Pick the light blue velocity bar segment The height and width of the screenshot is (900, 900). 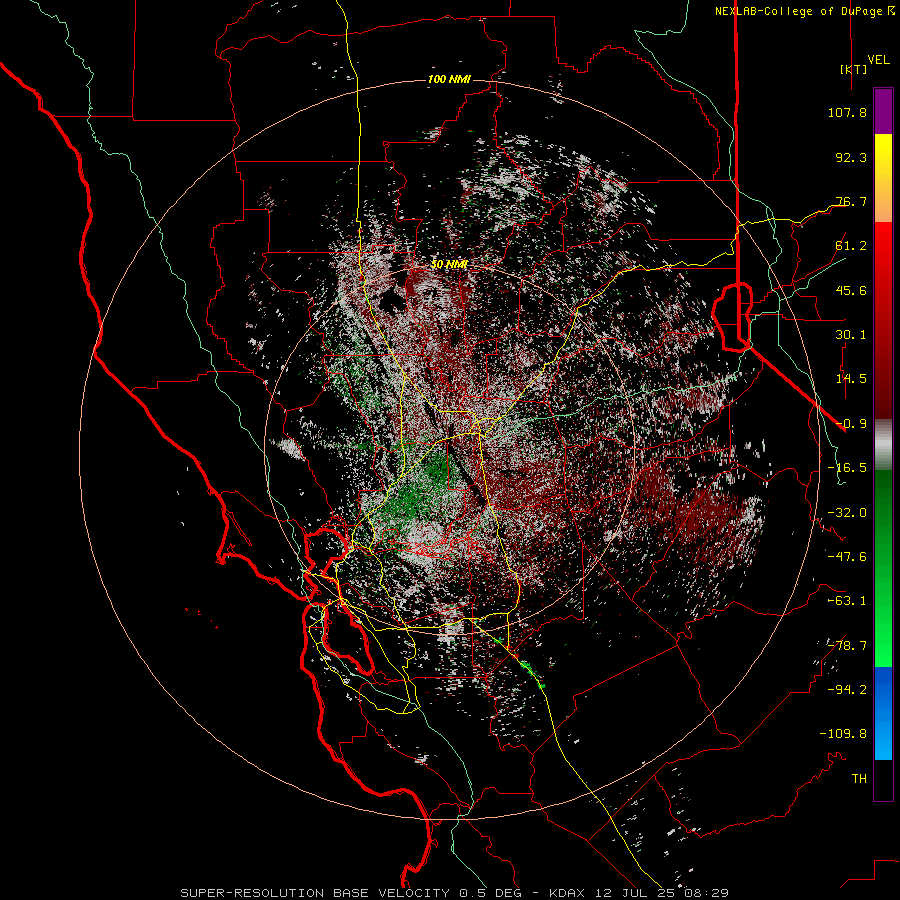pos(883,738)
